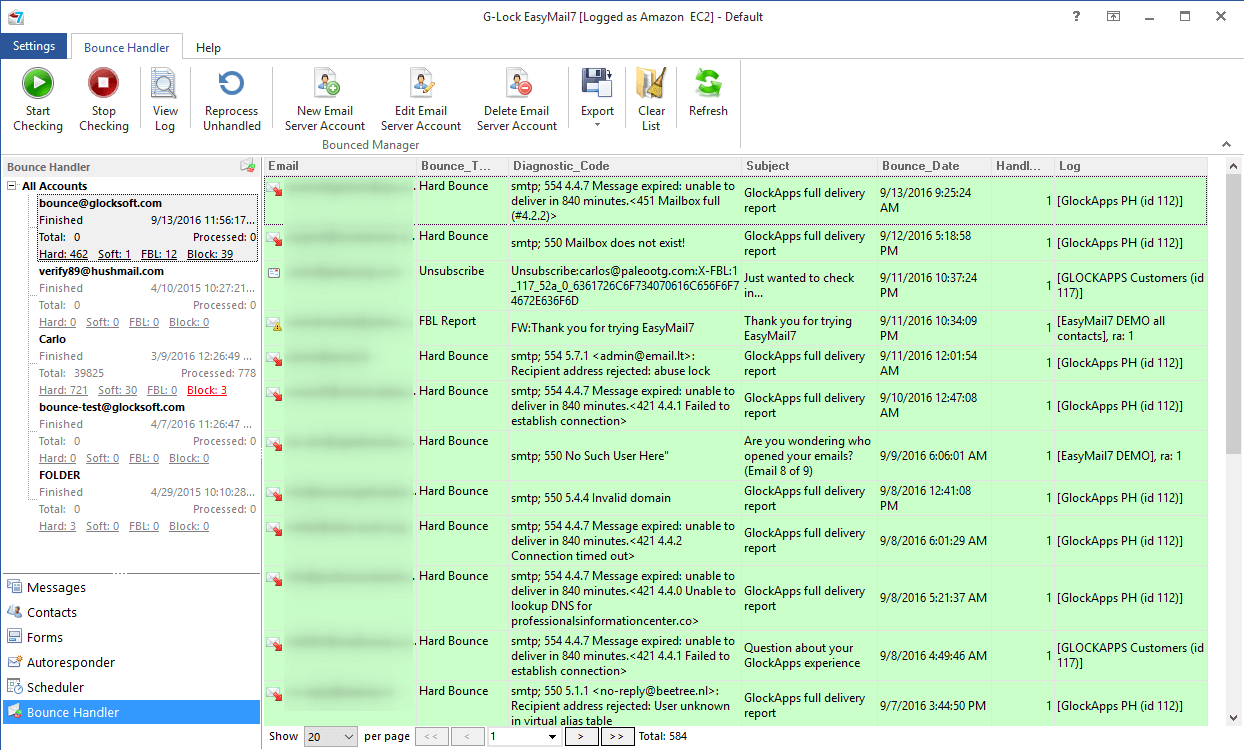The image size is (1244, 750).
Task: Click the FBL: 12 link
Action: tap(158, 254)
